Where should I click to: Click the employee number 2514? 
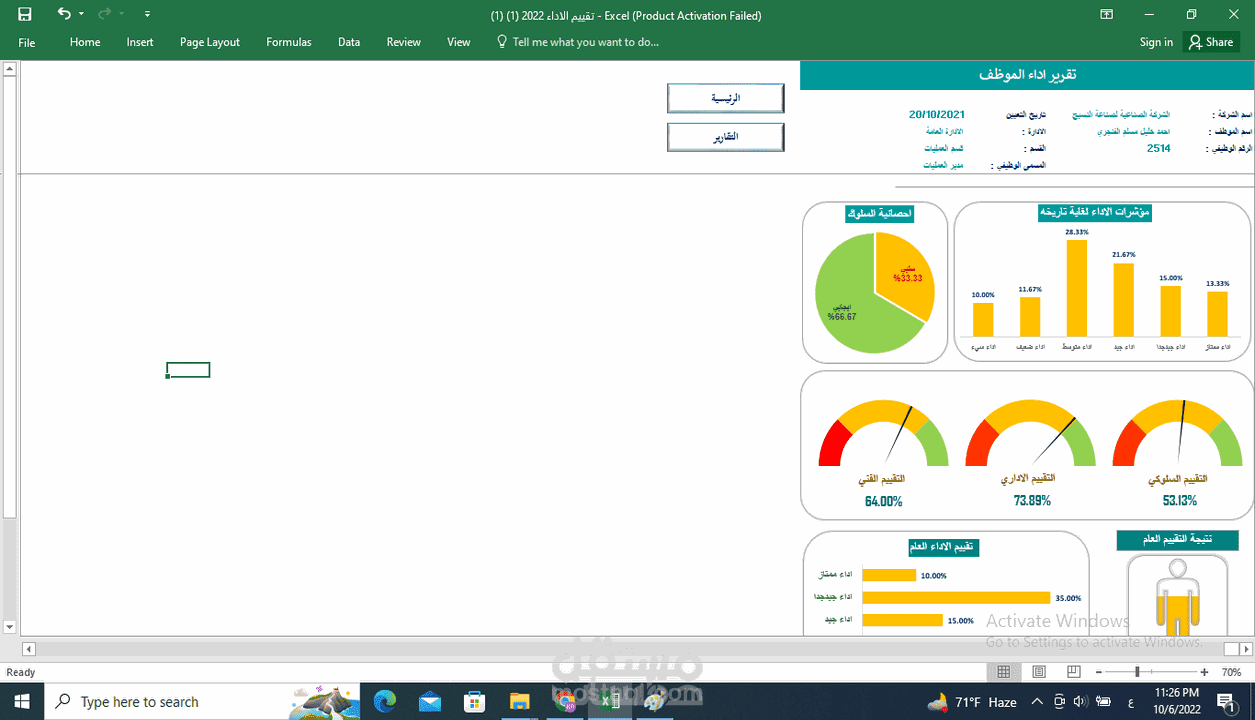pos(1158,148)
